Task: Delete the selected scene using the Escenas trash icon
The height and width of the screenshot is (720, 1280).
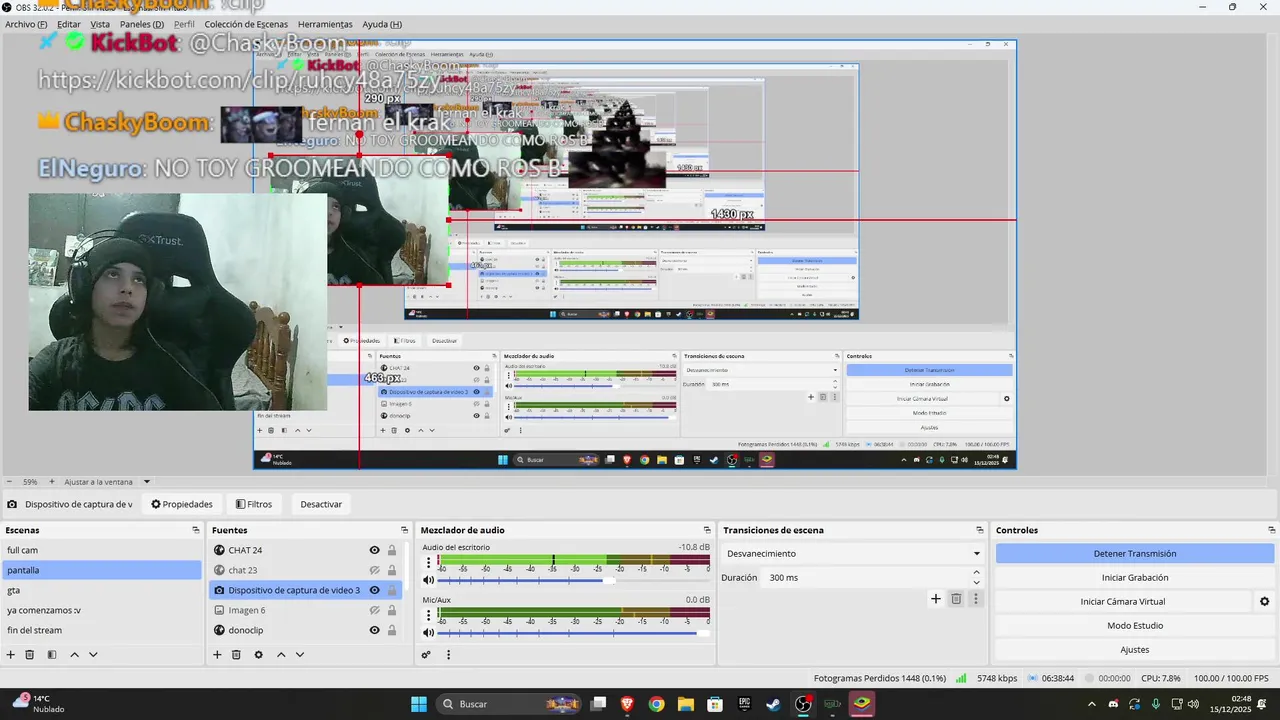Action: click(30, 655)
